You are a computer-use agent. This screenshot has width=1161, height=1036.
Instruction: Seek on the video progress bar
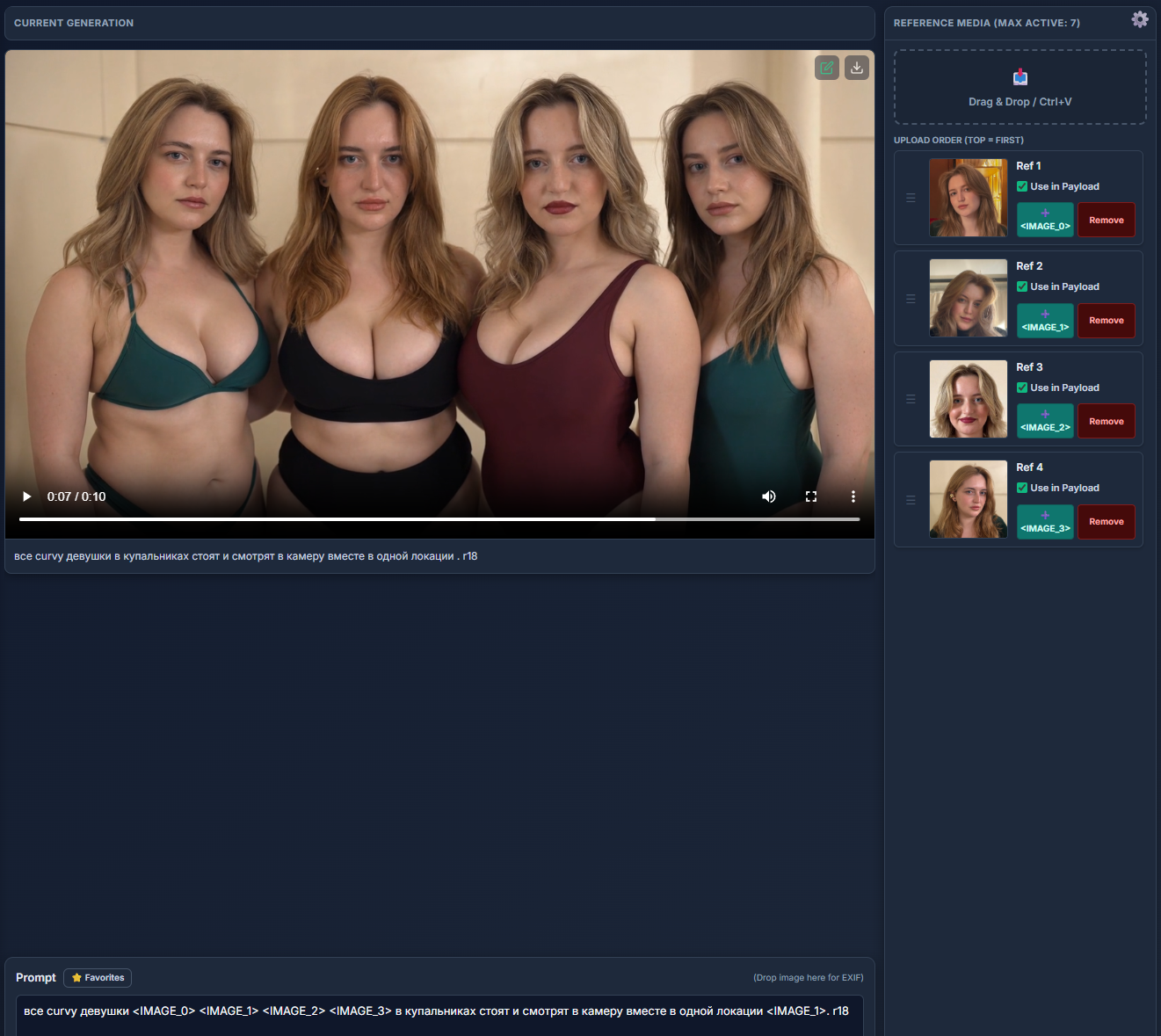[x=439, y=519]
